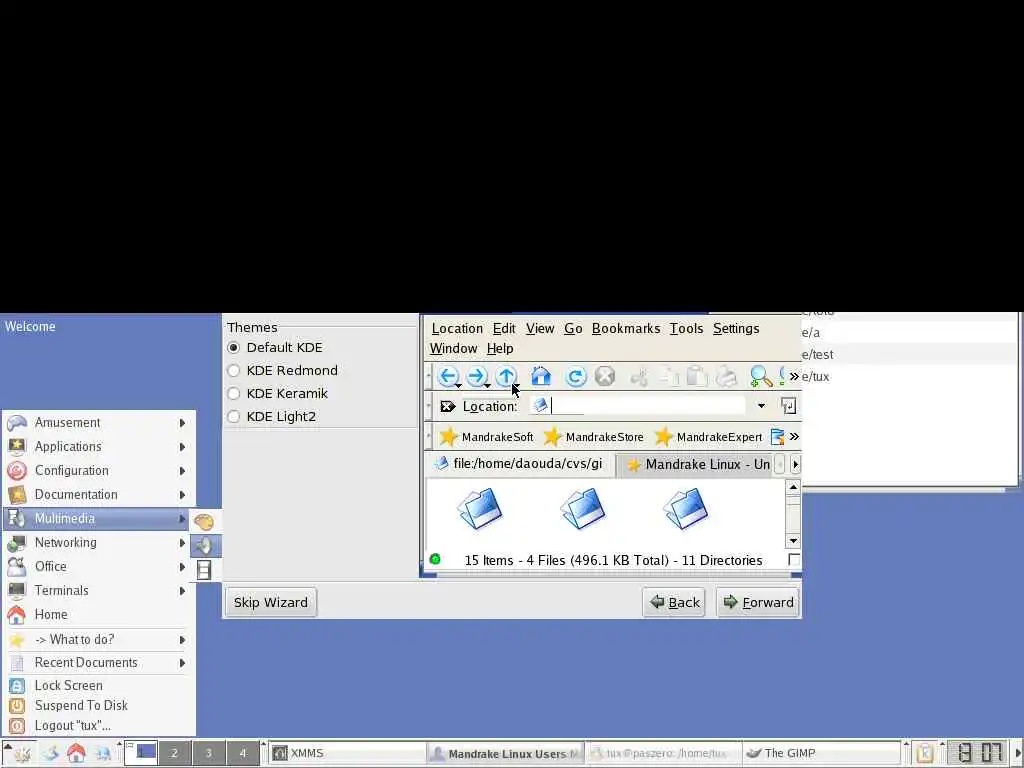Open the graphics submenu palette icon

(x=204, y=521)
